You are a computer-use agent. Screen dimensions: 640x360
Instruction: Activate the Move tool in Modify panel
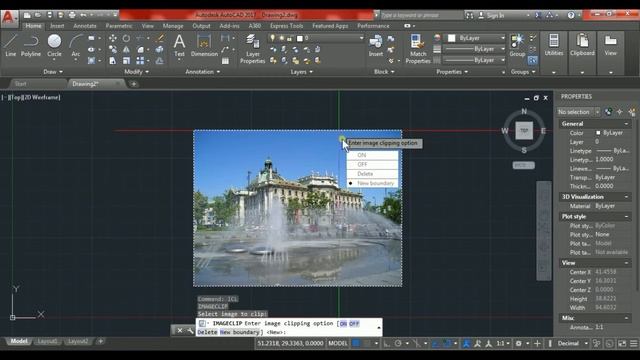click(x=113, y=38)
